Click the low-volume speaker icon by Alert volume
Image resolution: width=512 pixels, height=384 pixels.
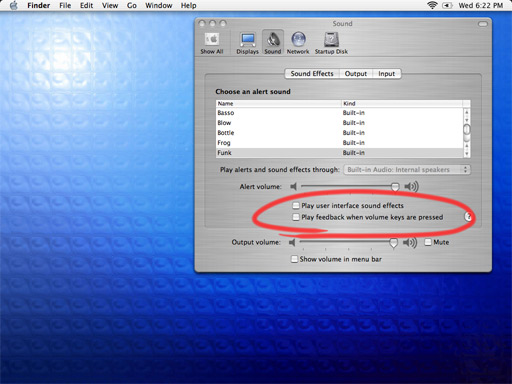(293, 186)
